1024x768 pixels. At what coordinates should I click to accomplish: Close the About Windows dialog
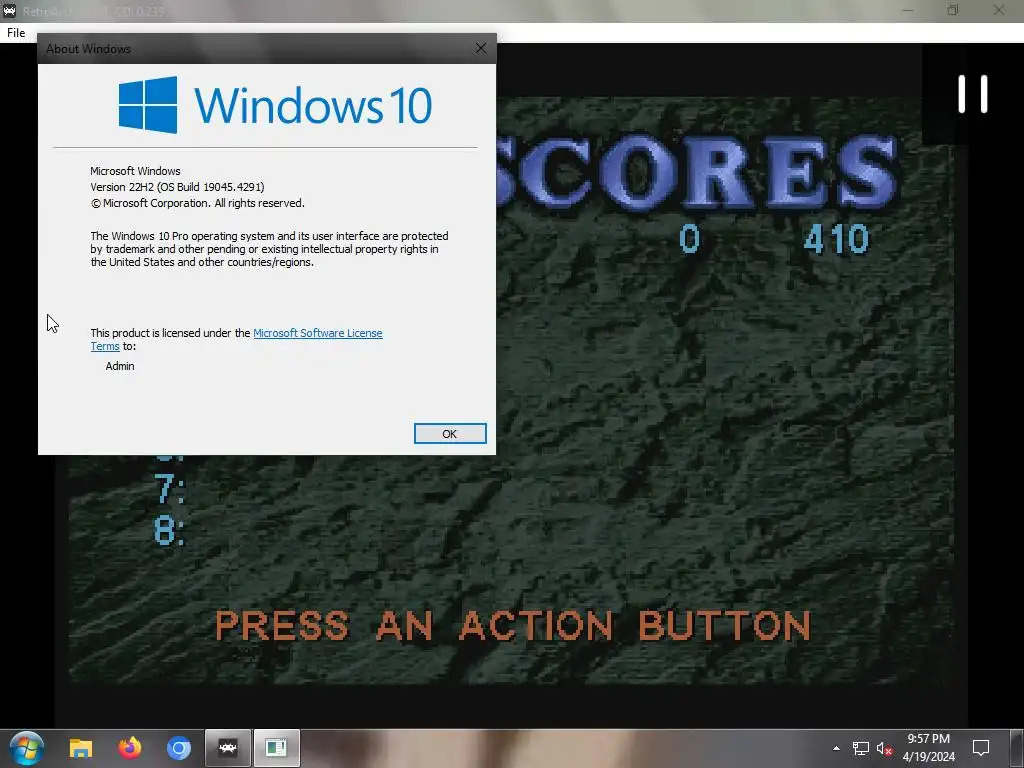click(x=481, y=48)
